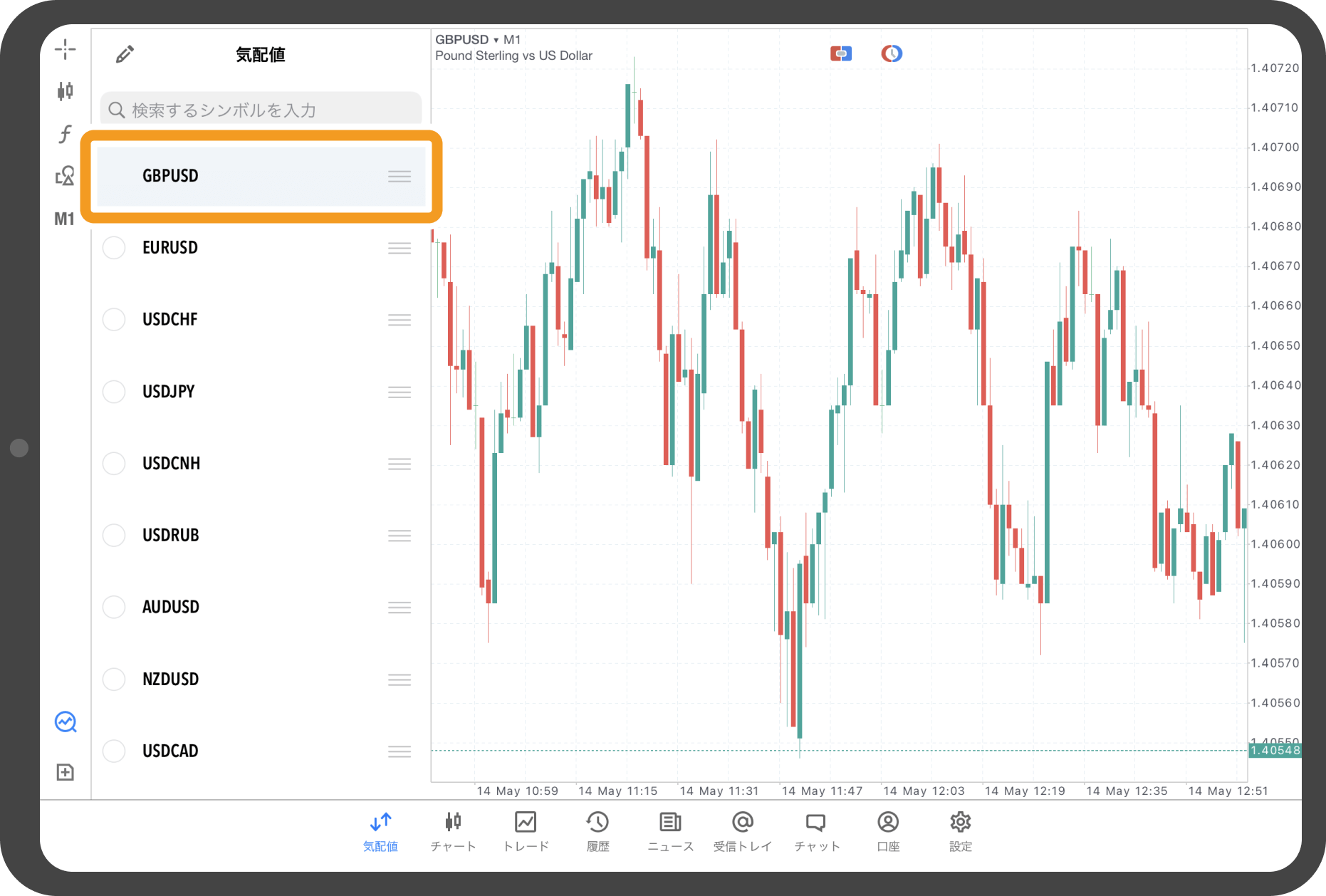Switch to the トレード trade tab
Screen dimensions: 1326x896
tap(526, 831)
